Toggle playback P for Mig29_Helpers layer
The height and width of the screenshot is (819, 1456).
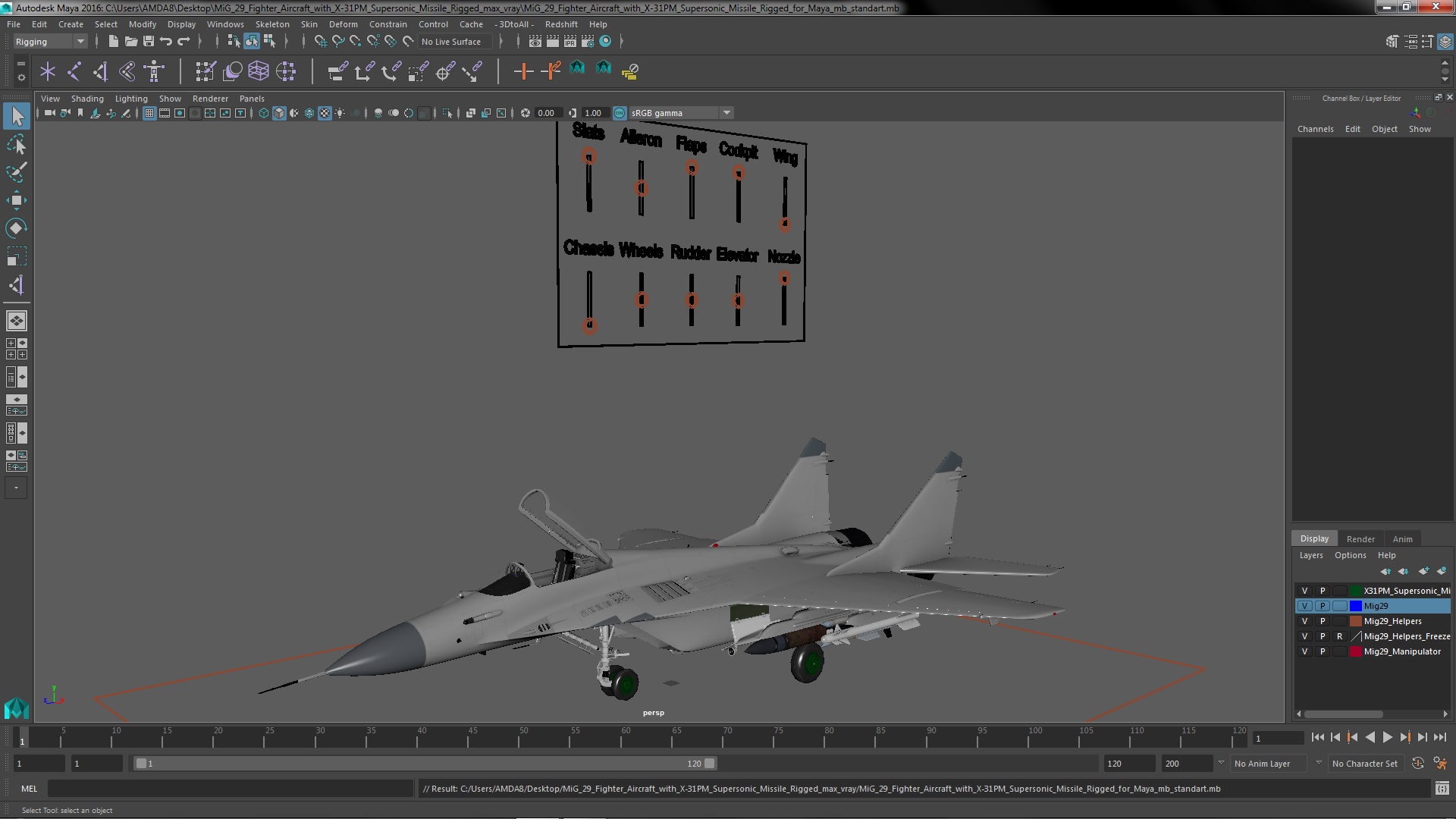(1323, 621)
